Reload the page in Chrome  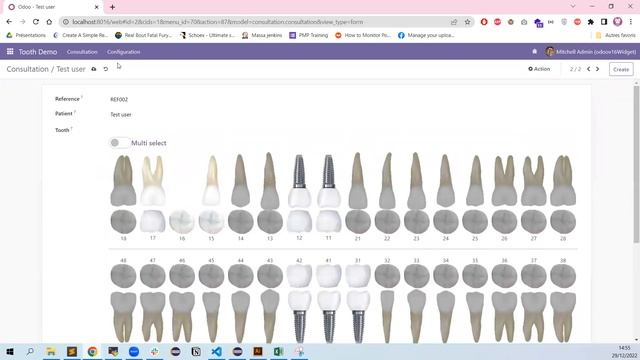pyautogui.click(x=36, y=22)
